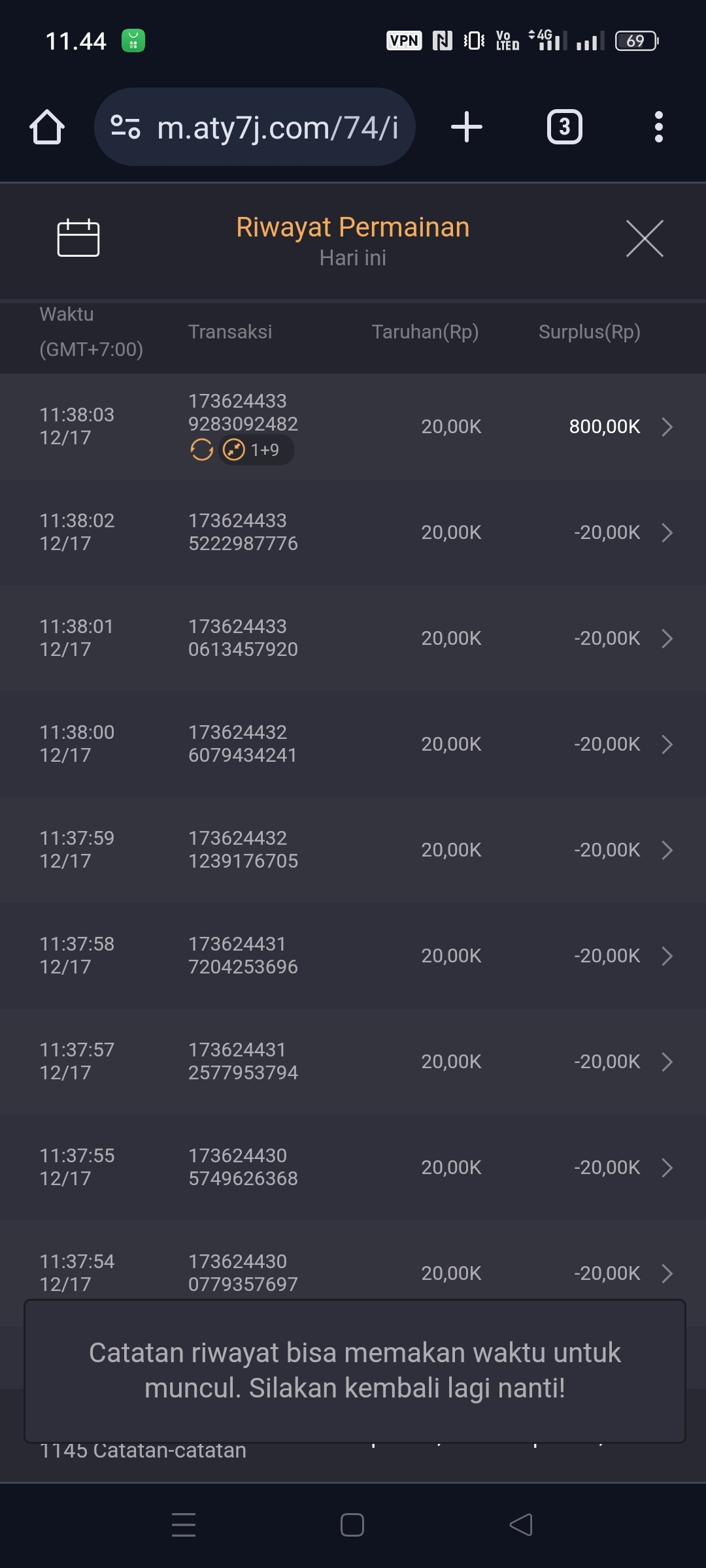
Task: Click the address bar URL m.aty7j.com
Action: coord(278,127)
